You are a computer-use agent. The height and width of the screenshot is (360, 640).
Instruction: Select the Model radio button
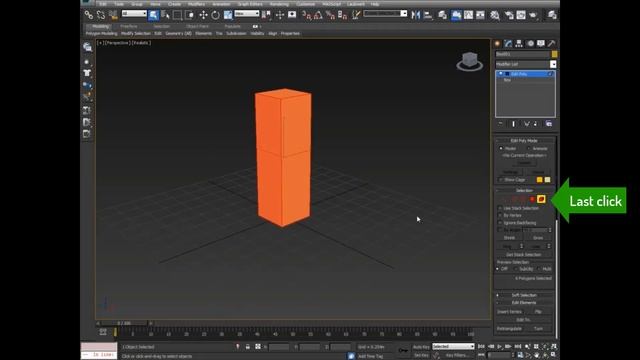pos(501,149)
